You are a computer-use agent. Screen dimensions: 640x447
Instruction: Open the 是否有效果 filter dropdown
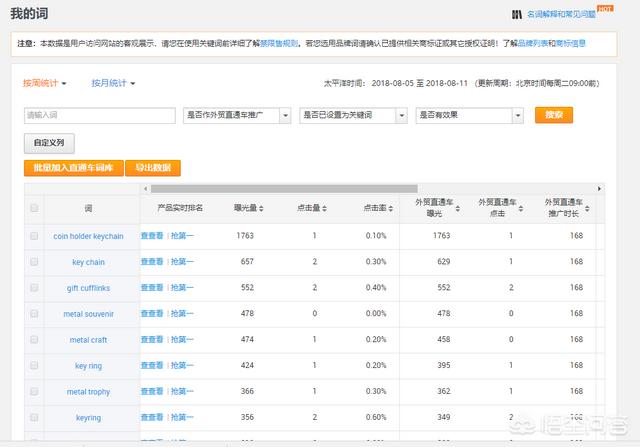468,116
